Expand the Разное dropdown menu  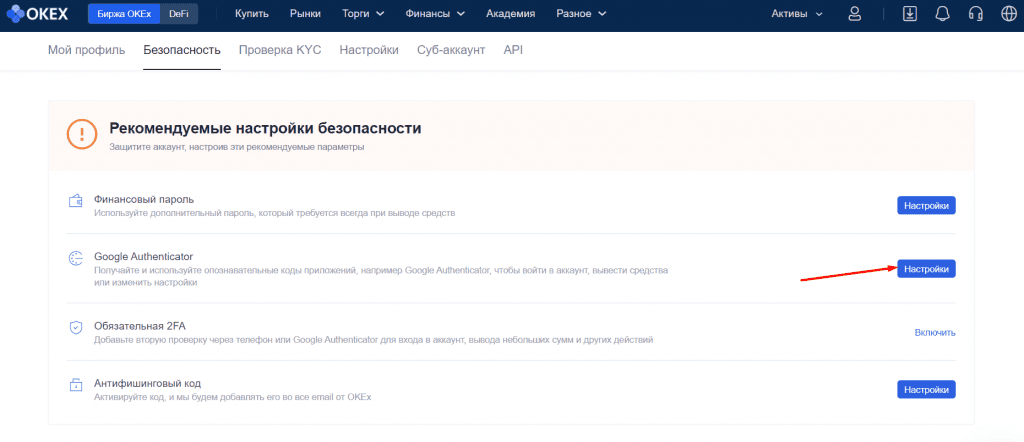[581, 14]
